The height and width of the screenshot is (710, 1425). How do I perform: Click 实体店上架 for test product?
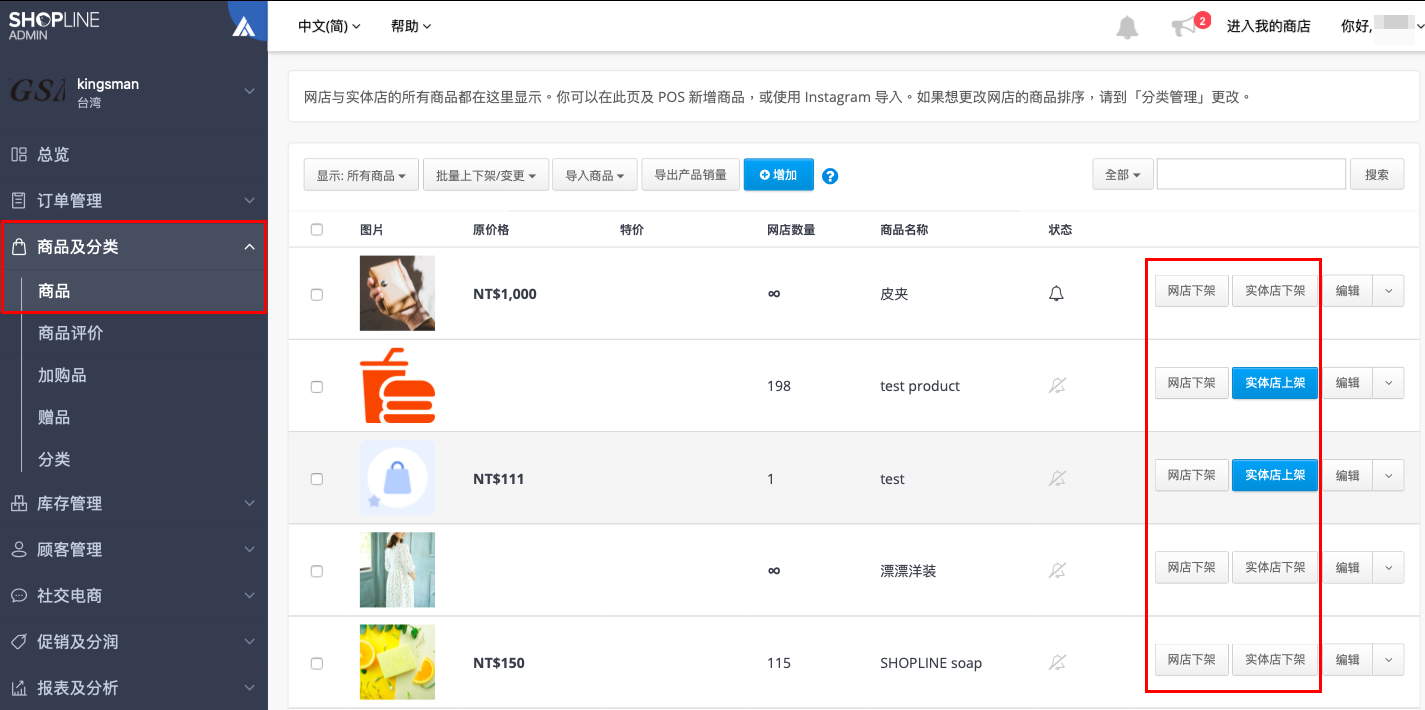[x=1275, y=383]
